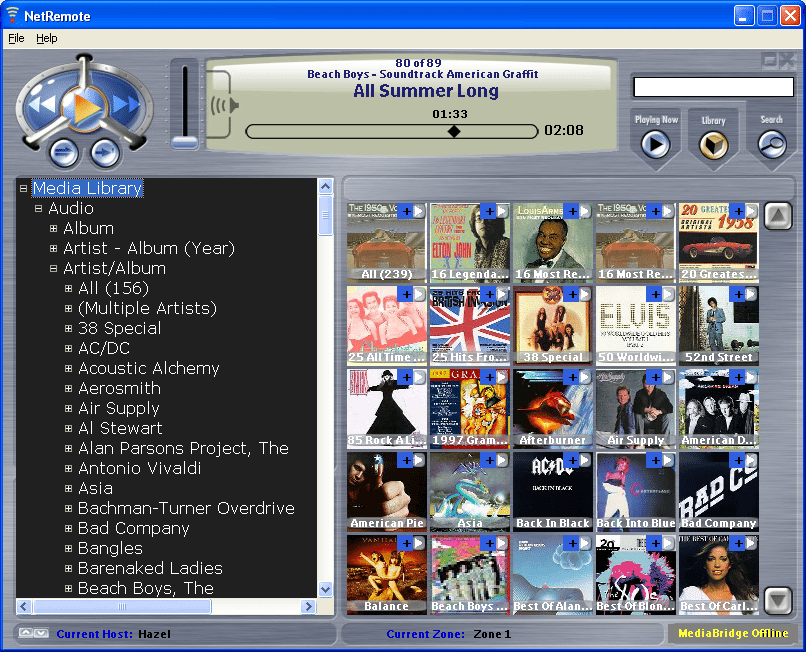
Task: Play the Beach Boys ... album arrow icon
Action: 502,544
